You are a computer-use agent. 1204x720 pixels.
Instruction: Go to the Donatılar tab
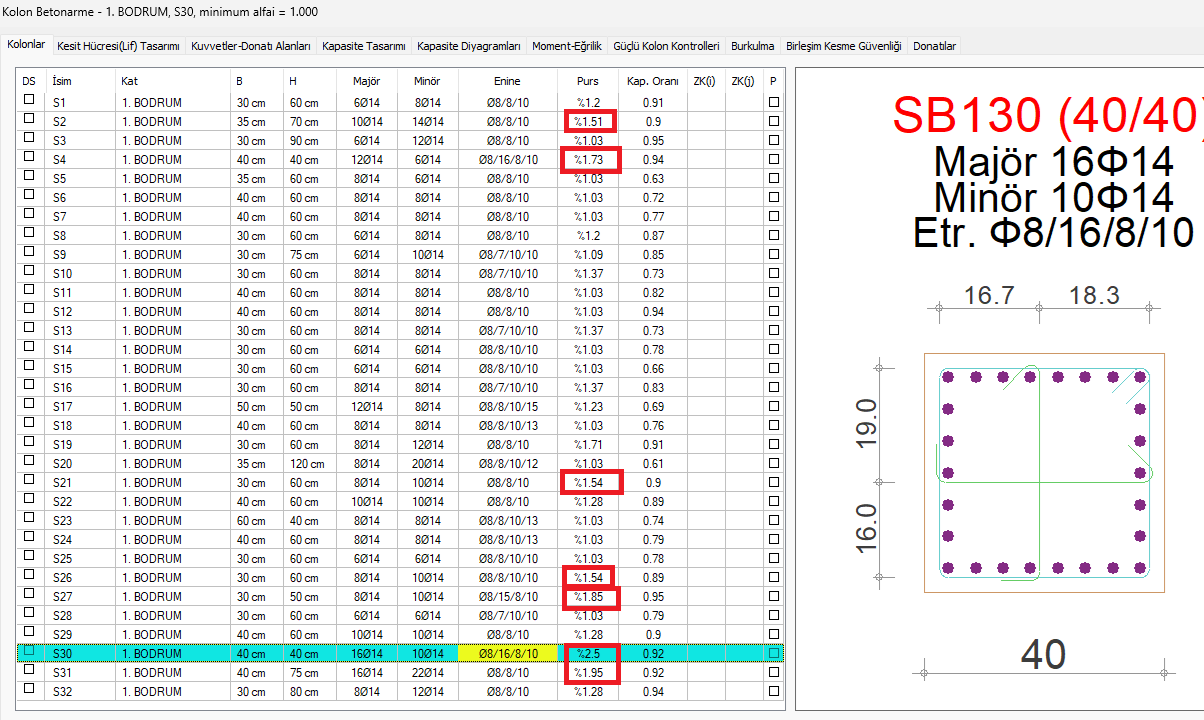click(x=934, y=46)
